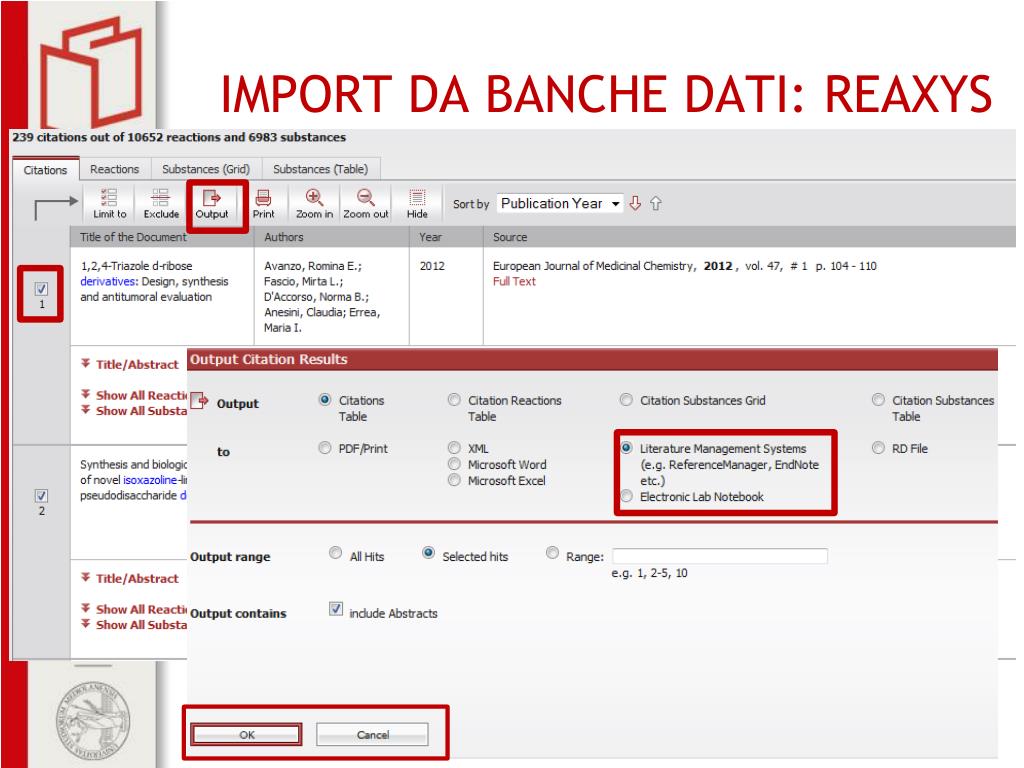1024x768 pixels.
Task: Toggle the checkbox for citation 1
Action: (x=41, y=288)
